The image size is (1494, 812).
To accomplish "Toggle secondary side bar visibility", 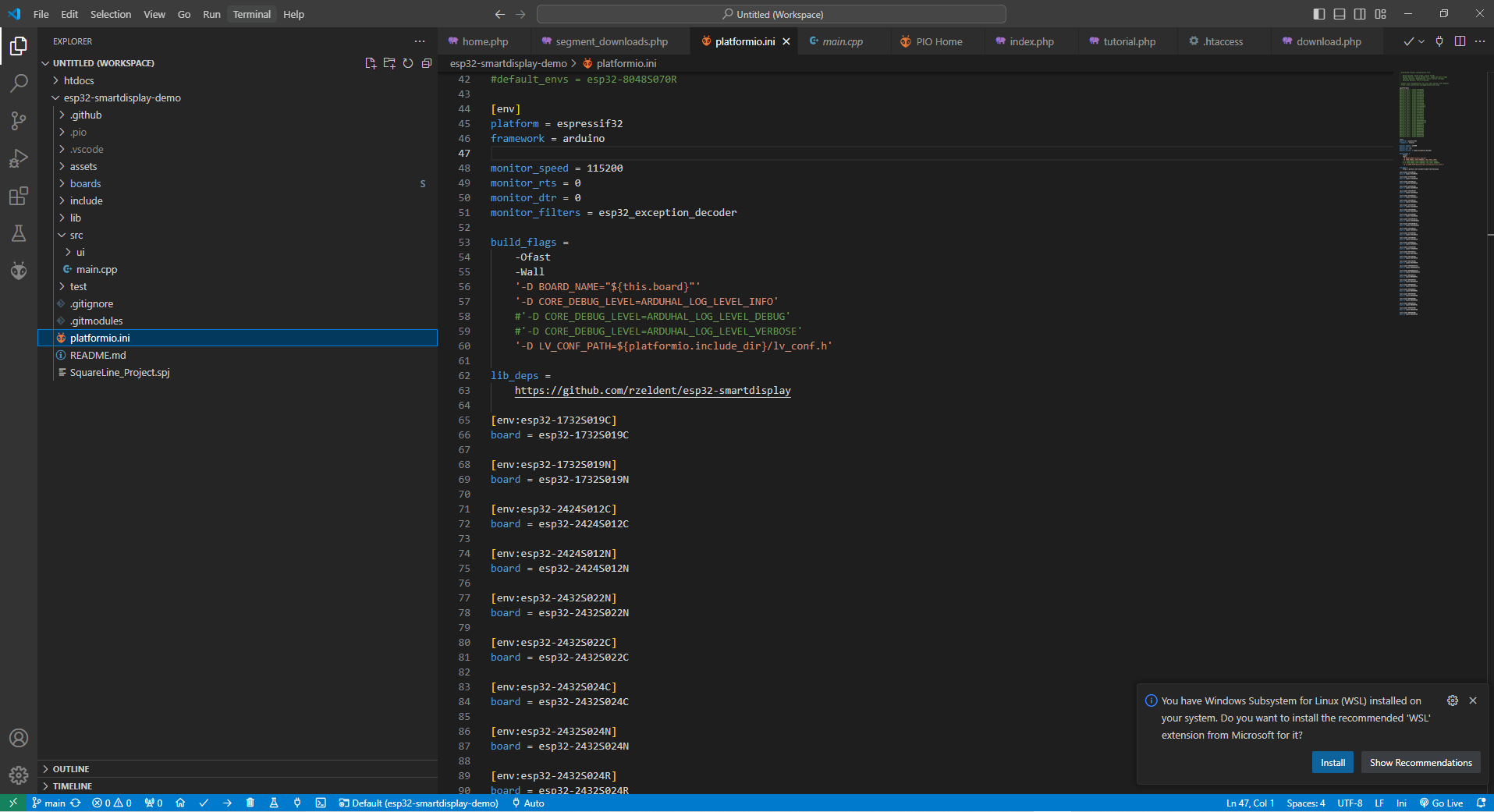I will 1360,14.
